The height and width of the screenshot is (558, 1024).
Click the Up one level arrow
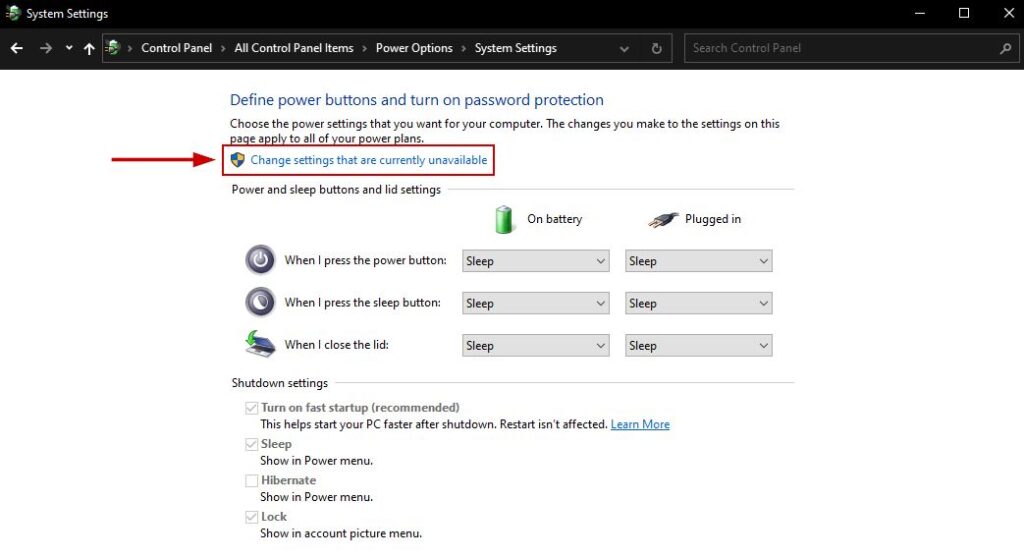(90, 48)
